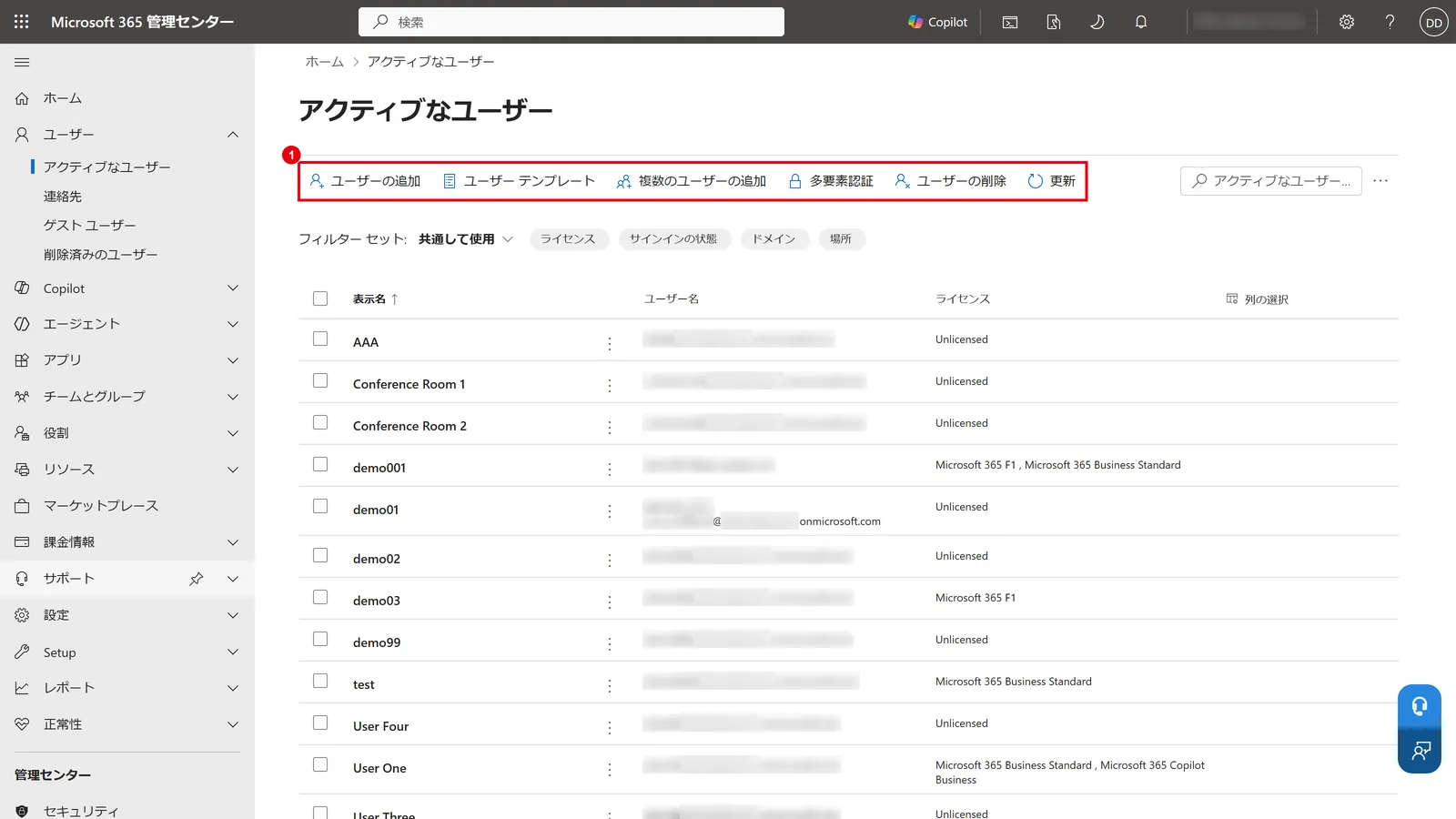The height and width of the screenshot is (819, 1456).
Task: Open the document icon next to Cloud Shell
Action: click(x=1054, y=22)
